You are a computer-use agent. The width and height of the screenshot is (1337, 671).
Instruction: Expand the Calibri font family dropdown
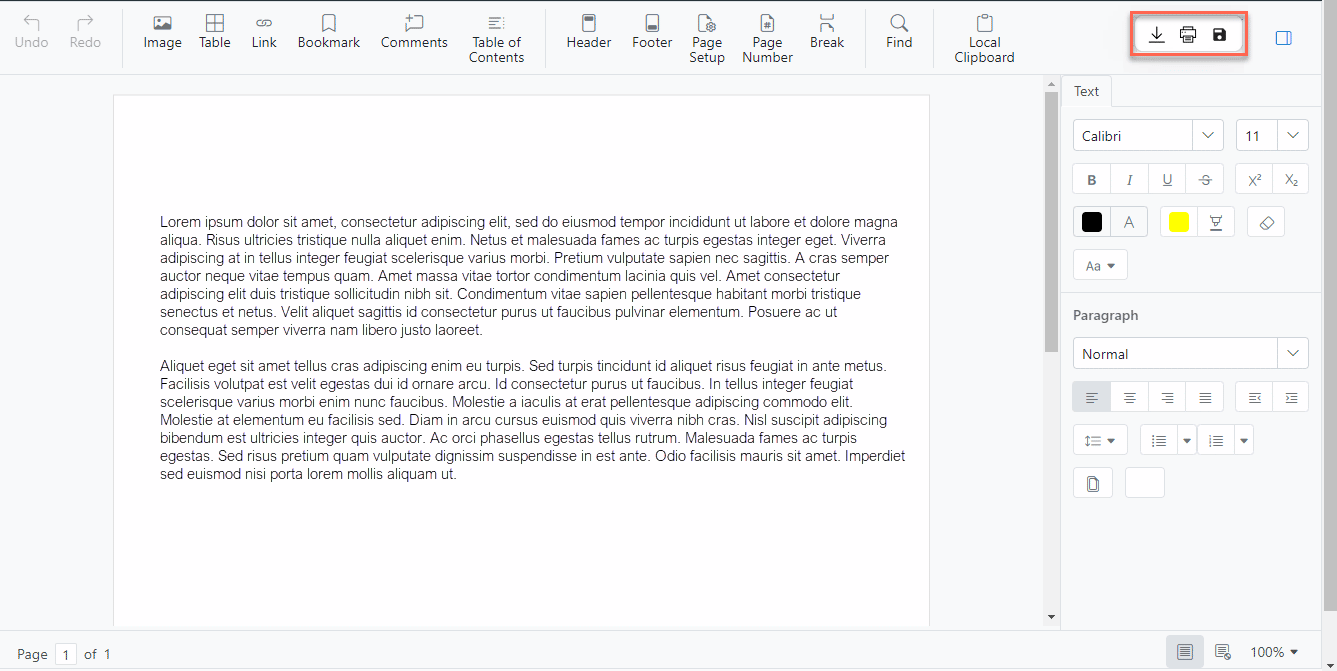[1208, 135]
